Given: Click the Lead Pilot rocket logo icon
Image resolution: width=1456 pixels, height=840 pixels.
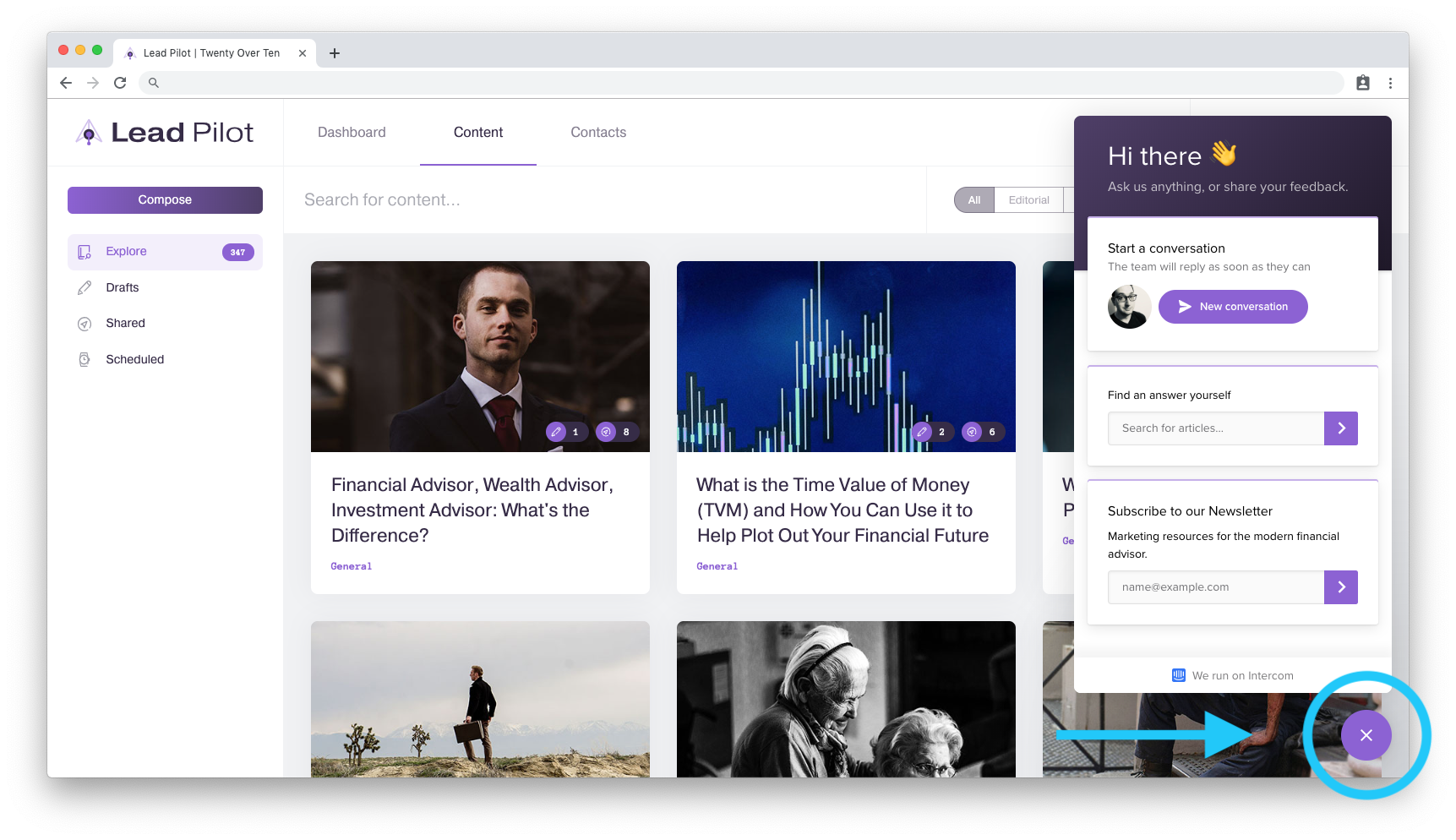Looking at the screenshot, I should click(x=89, y=132).
